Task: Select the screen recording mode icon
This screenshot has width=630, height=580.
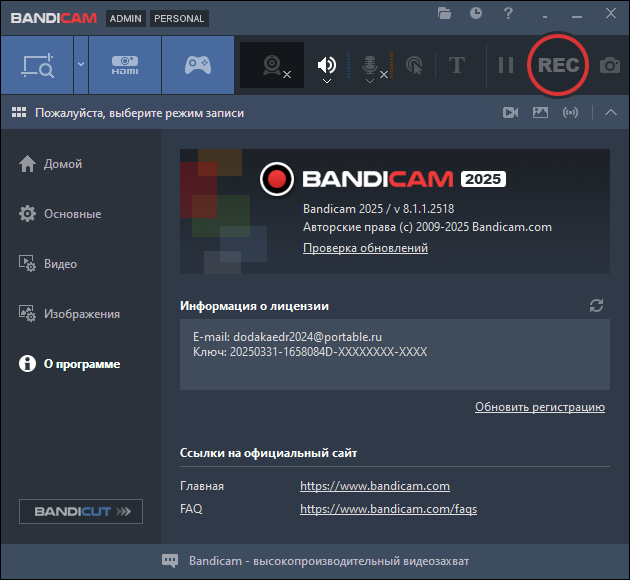Action: pyautogui.click(x=36, y=65)
